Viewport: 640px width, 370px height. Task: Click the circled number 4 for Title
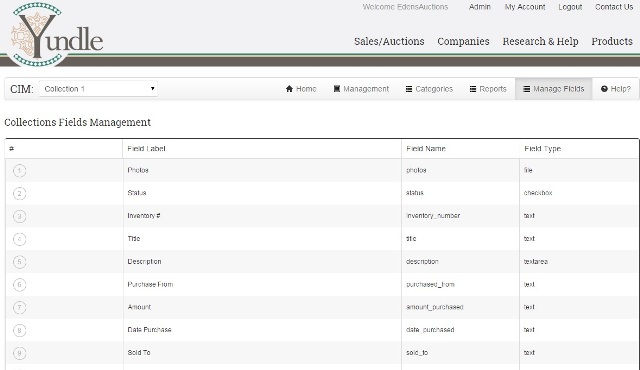pos(20,239)
